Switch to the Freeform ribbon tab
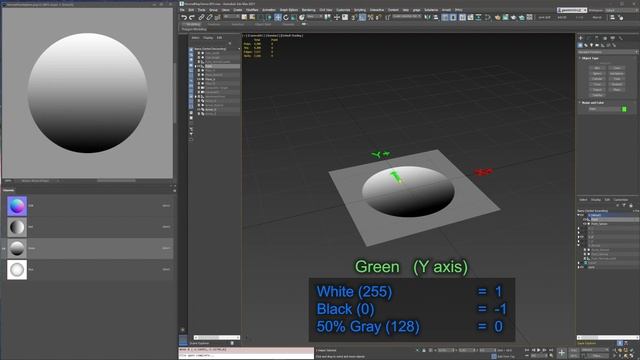This screenshot has width=640, height=360. pyautogui.click(x=215, y=24)
